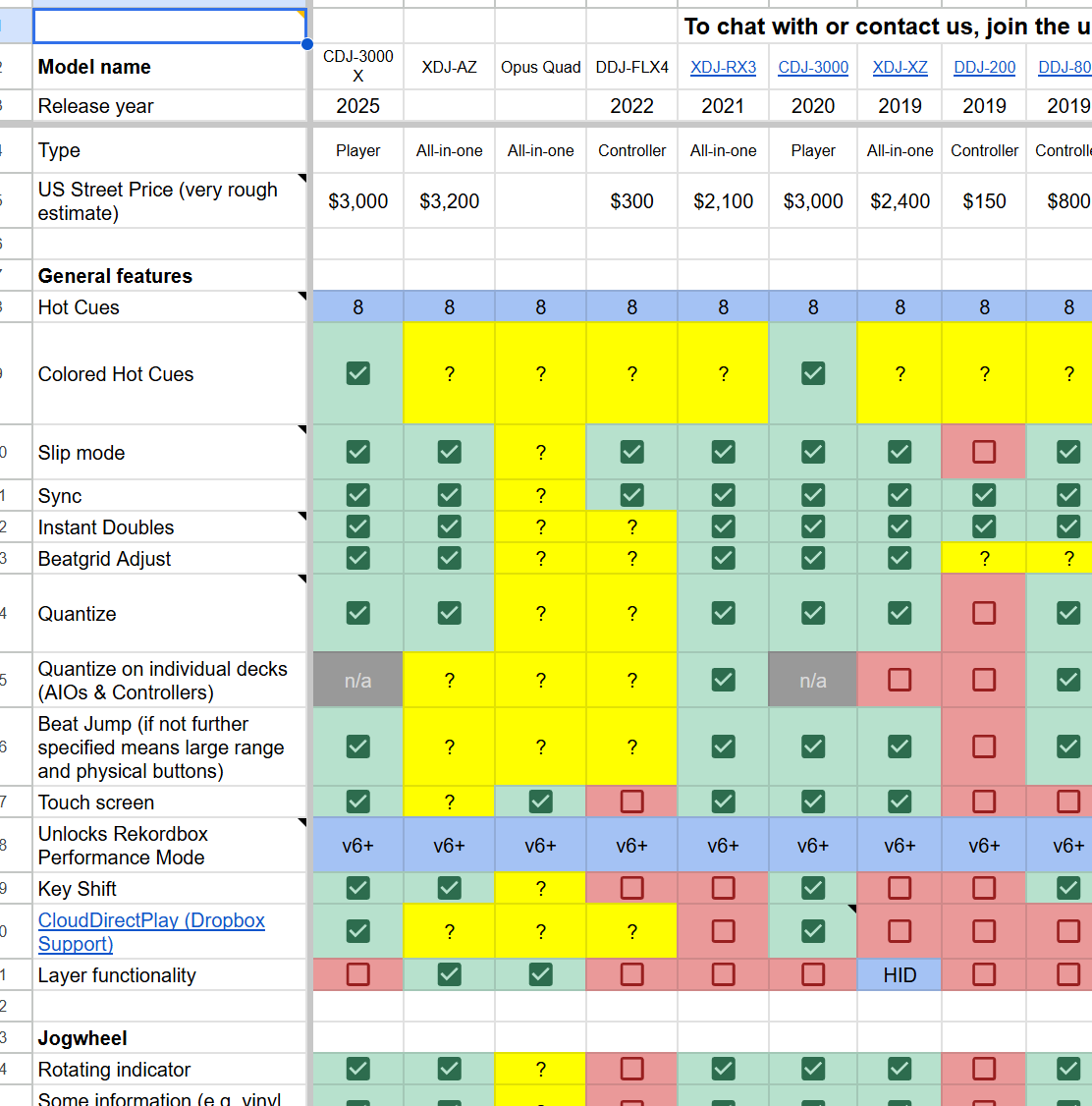The image size is (1092, 1106).
Task: Toggle Slip mode checkbox for DDJ-200
Action: coord(984,452)
